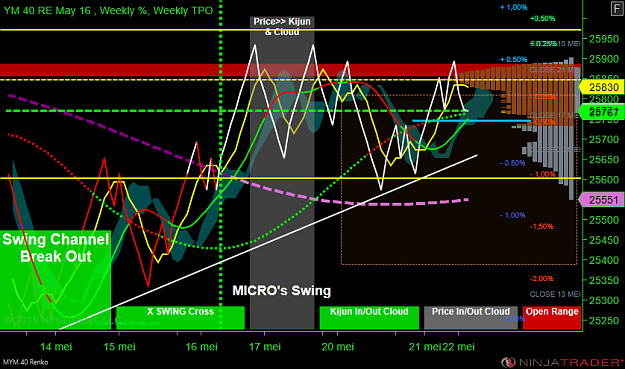Click the 25400 price axis label
Screen dimensions: 625x369
click(x=604, y=260)
